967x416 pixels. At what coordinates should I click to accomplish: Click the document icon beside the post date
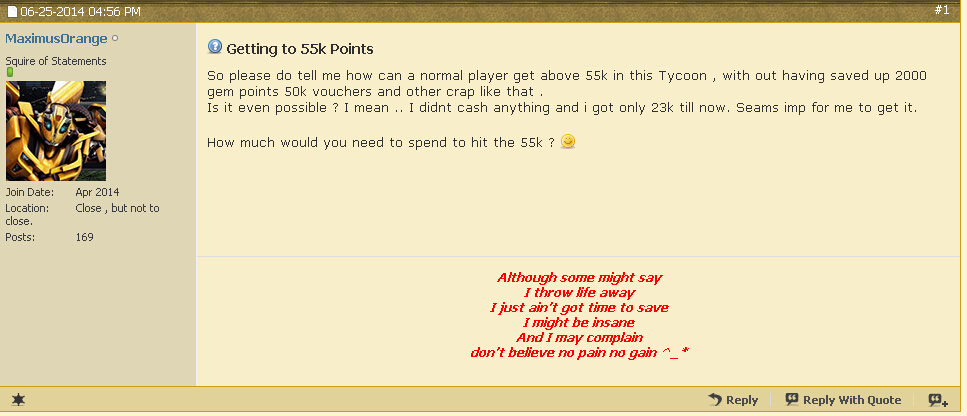pos(12,12)
